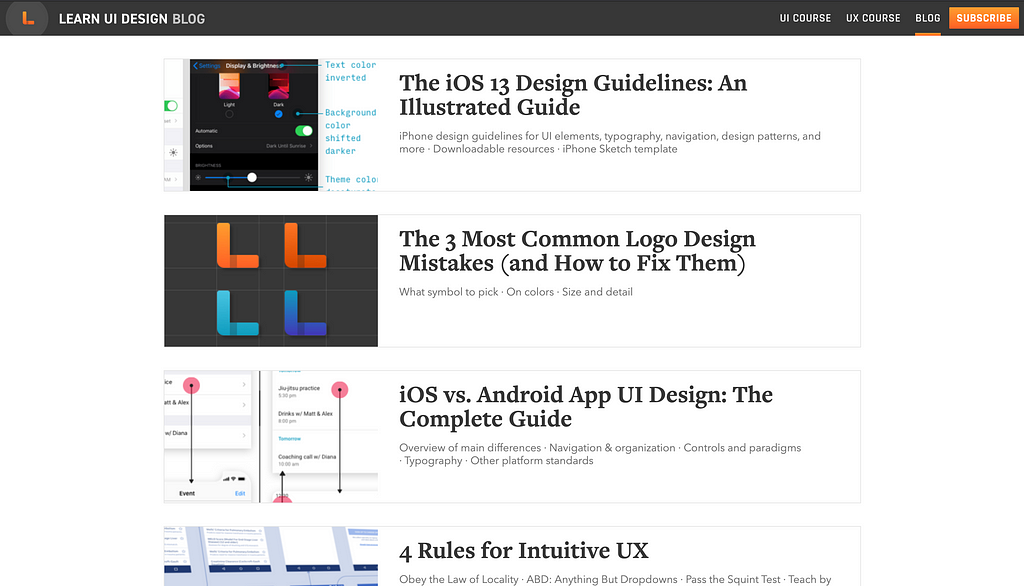Open the 4 Rules for Intuitive UX title
This screenshot has height=586, width=1024.
pyautogui.click(x=524, y=551)
